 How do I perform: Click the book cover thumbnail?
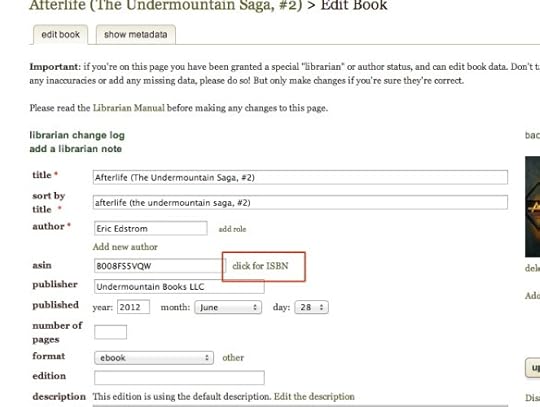[532, 207]
